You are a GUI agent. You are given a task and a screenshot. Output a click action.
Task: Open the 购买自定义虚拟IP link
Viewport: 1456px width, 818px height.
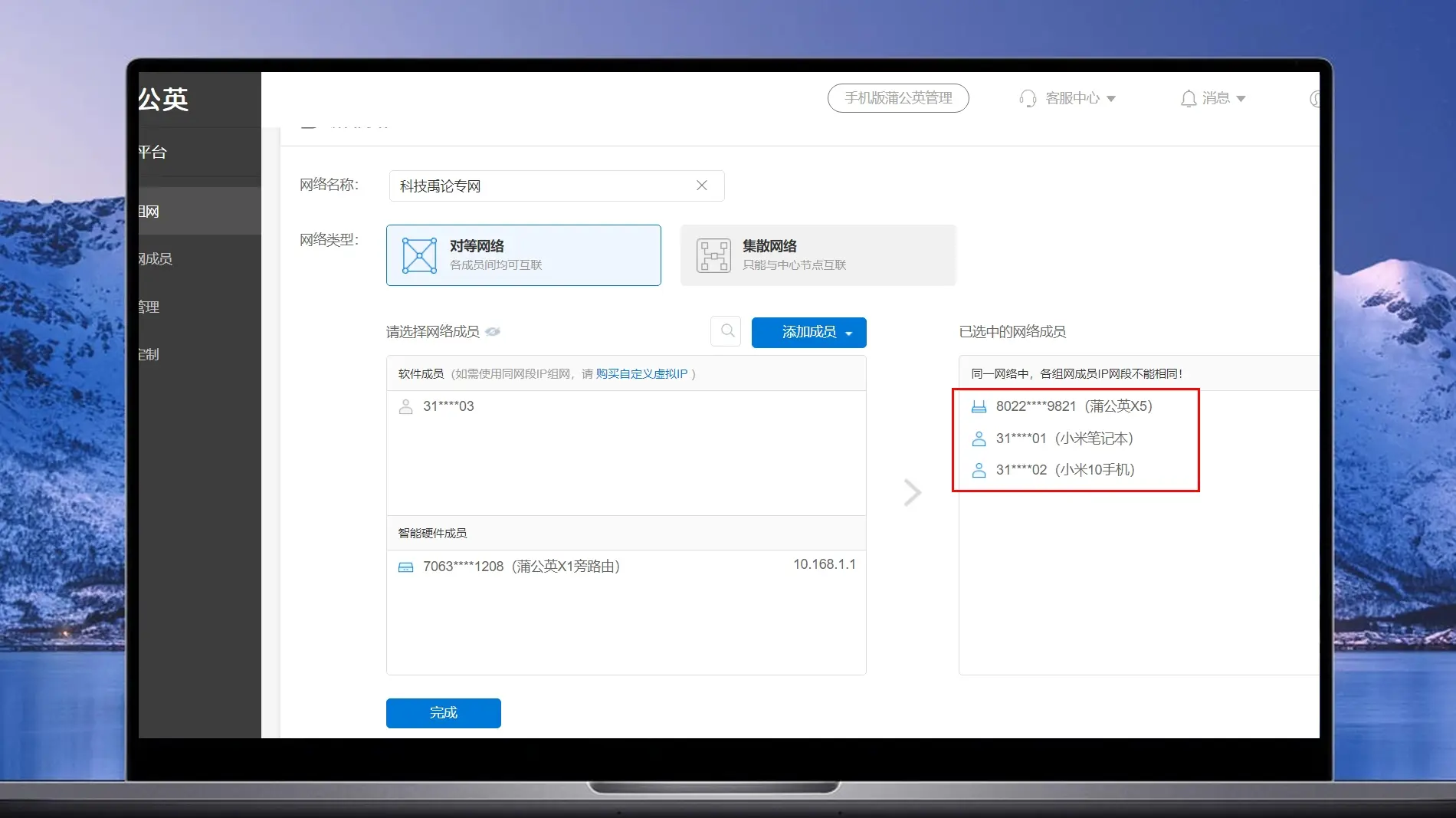641,374
